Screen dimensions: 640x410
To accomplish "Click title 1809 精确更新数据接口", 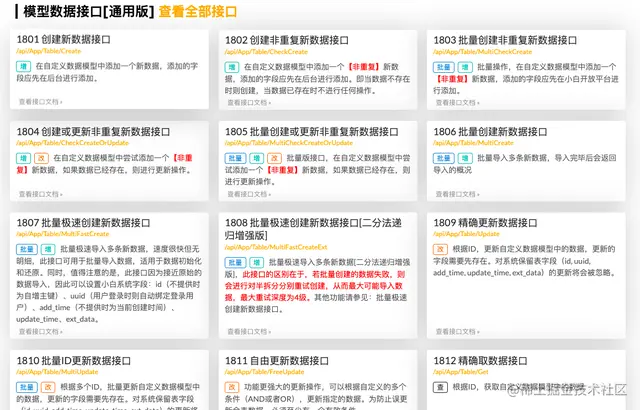I will click(x=485, y=223).
